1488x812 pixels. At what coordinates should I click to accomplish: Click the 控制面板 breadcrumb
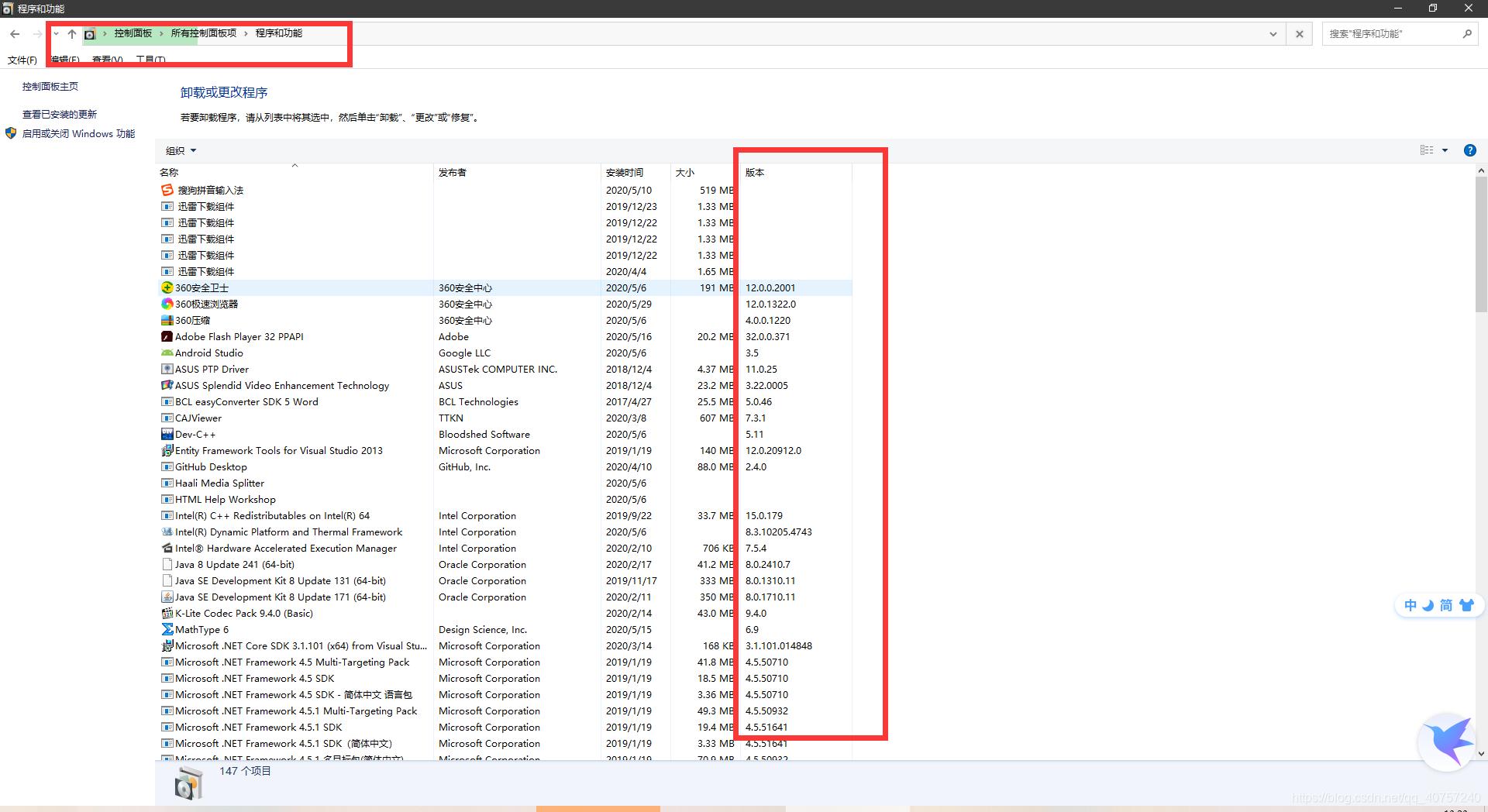click(x=133, y=33)
